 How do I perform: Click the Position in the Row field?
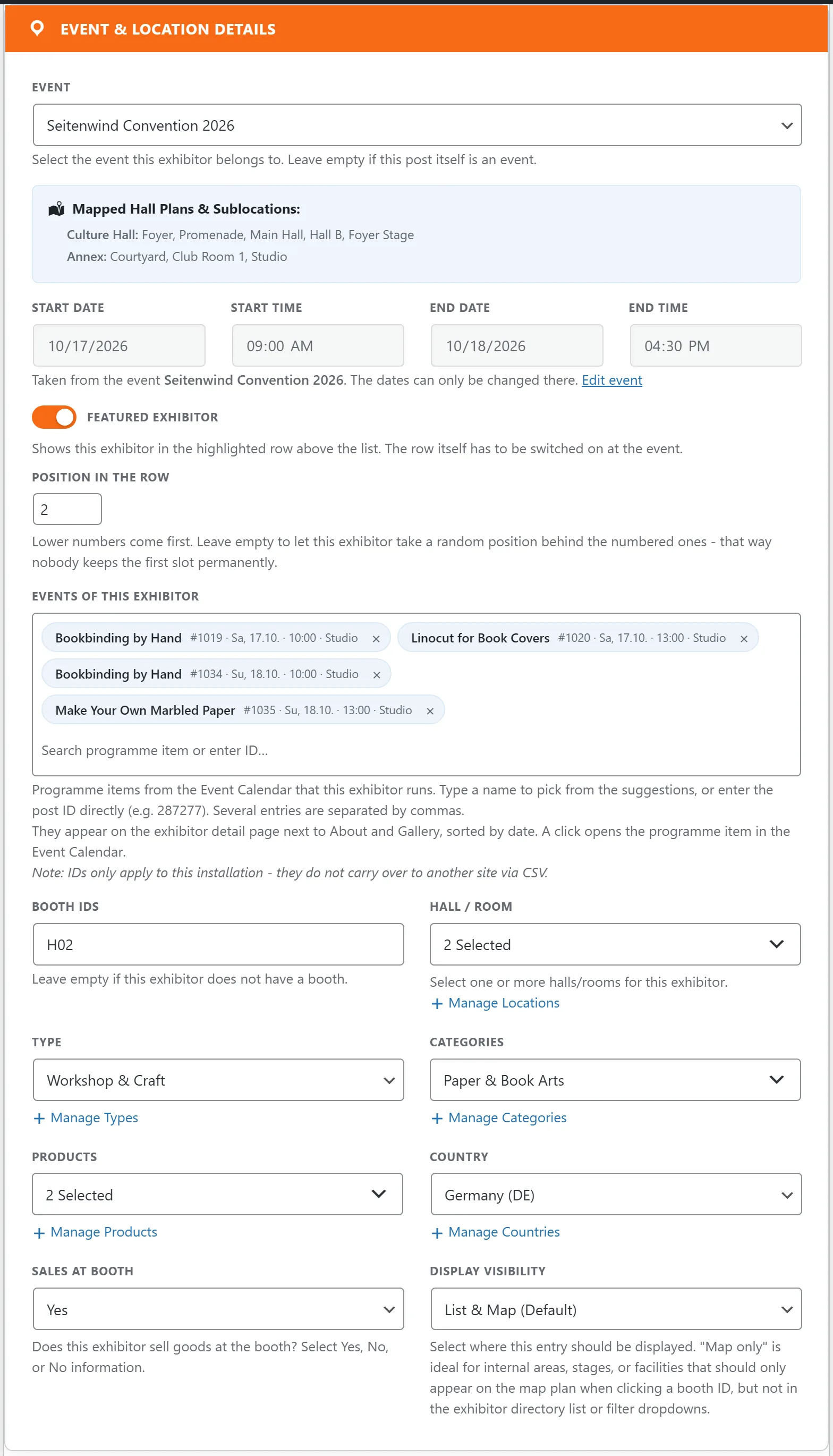click(67, 509)
